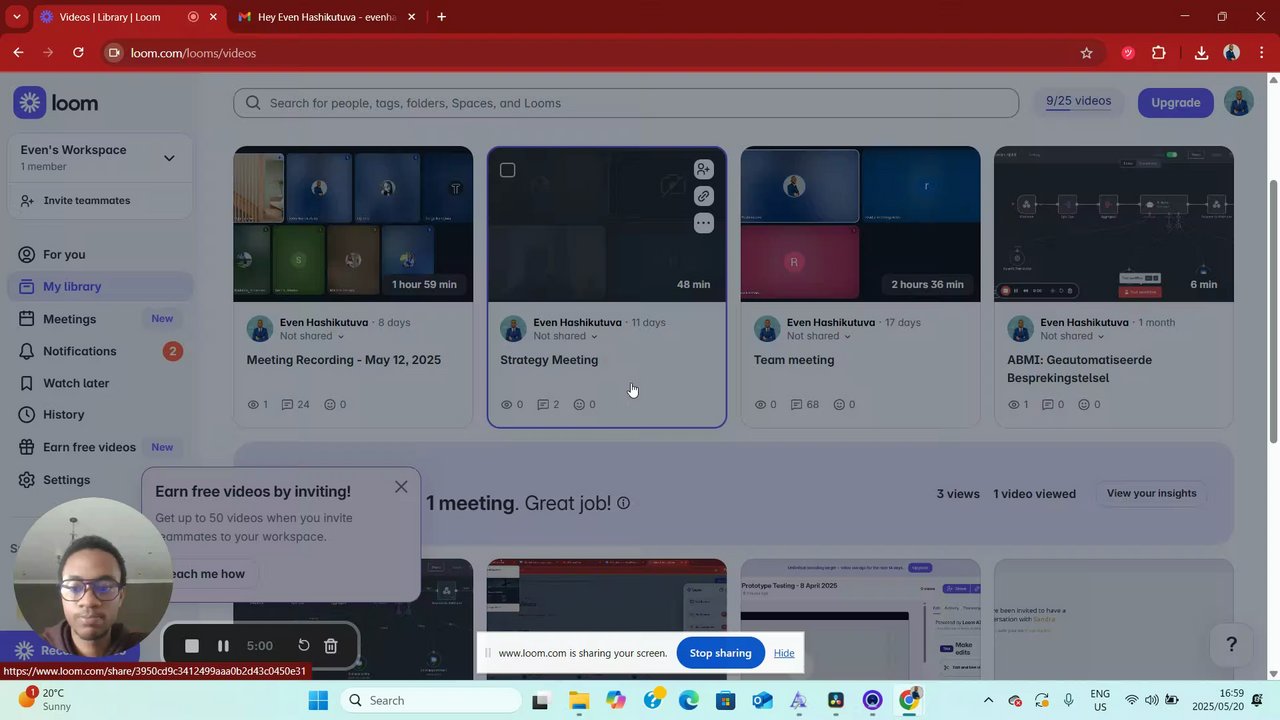Bookmark this page with the star icon

click(x=1087, y=53)
